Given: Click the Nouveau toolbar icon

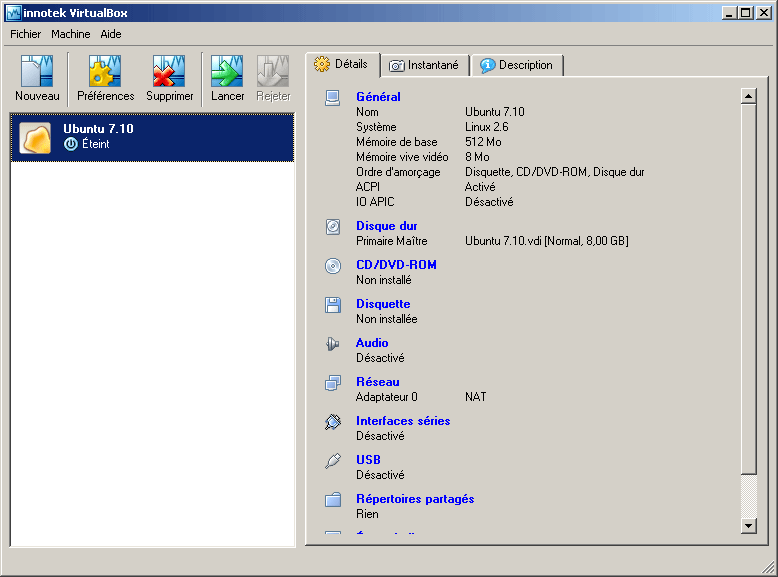Looking at the screenshot, I should (37, 71).
